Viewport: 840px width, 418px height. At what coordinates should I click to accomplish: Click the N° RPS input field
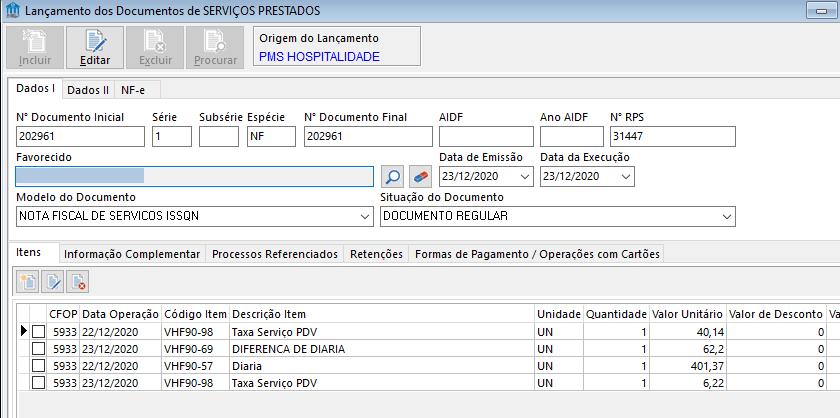672,136
